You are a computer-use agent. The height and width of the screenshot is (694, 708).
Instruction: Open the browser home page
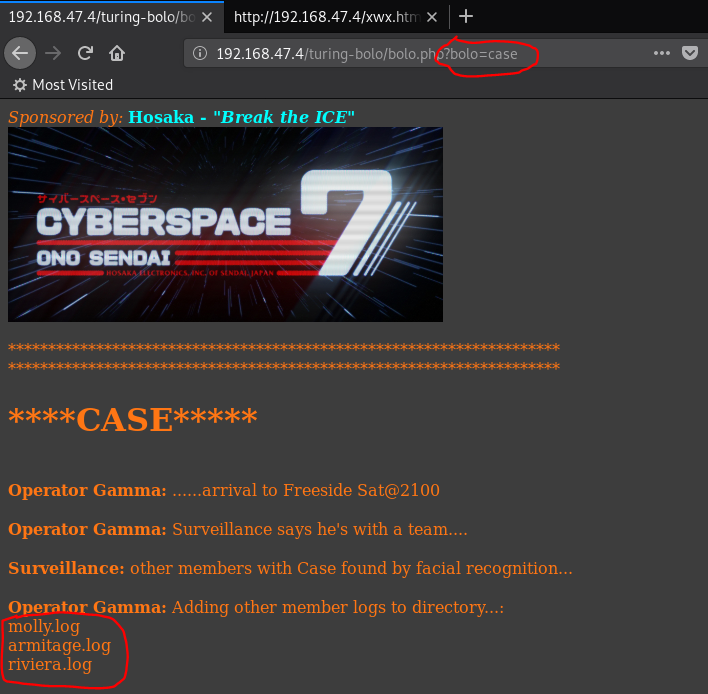click(x=117, y=53)
